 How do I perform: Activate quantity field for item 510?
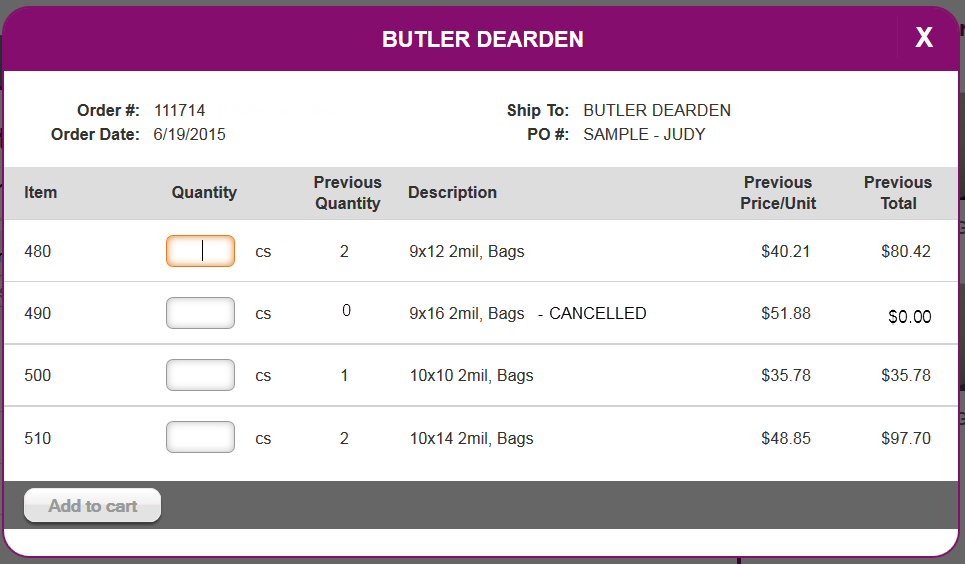200,437
